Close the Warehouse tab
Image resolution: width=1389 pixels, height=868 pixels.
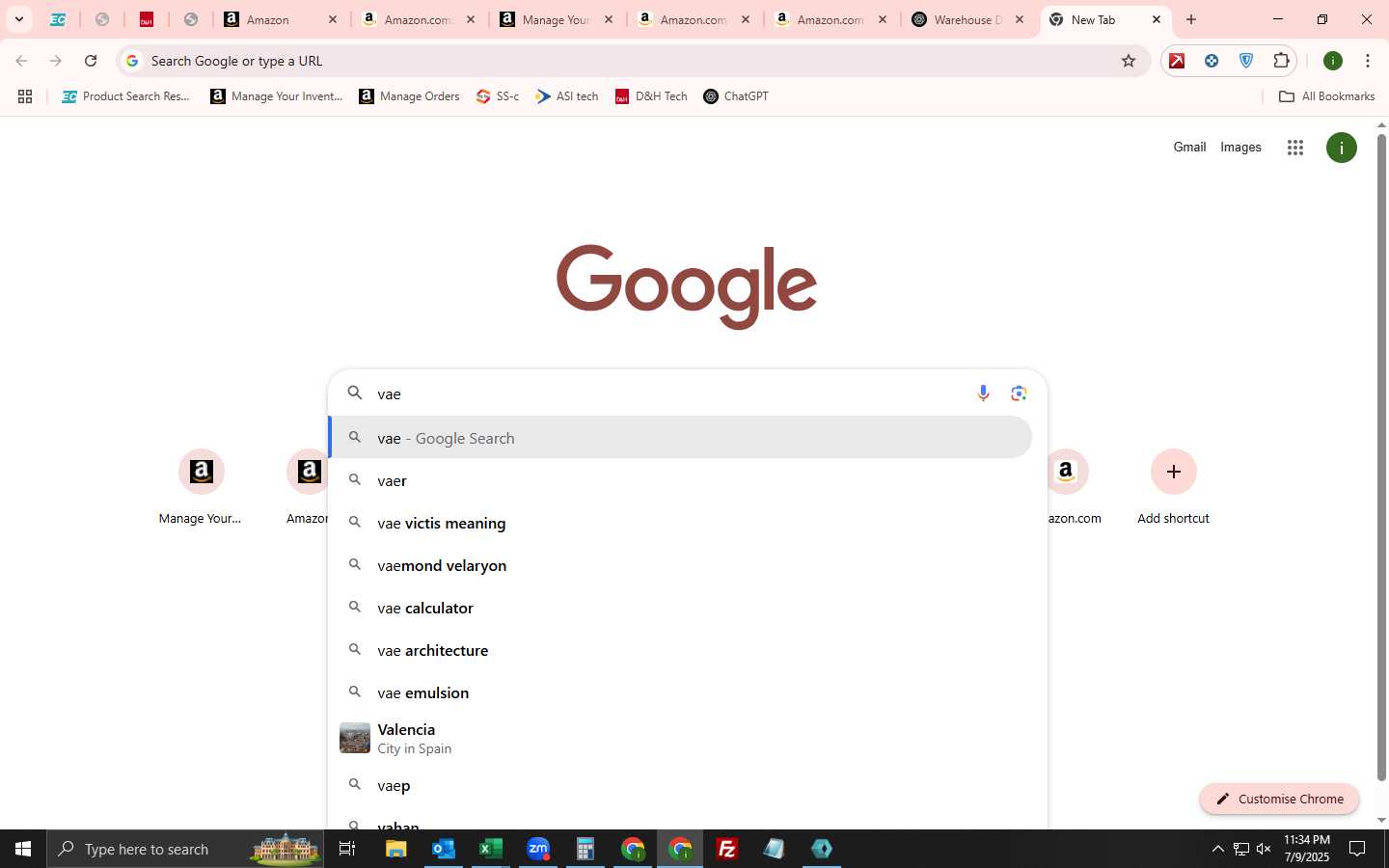[x=1020, y=19]
